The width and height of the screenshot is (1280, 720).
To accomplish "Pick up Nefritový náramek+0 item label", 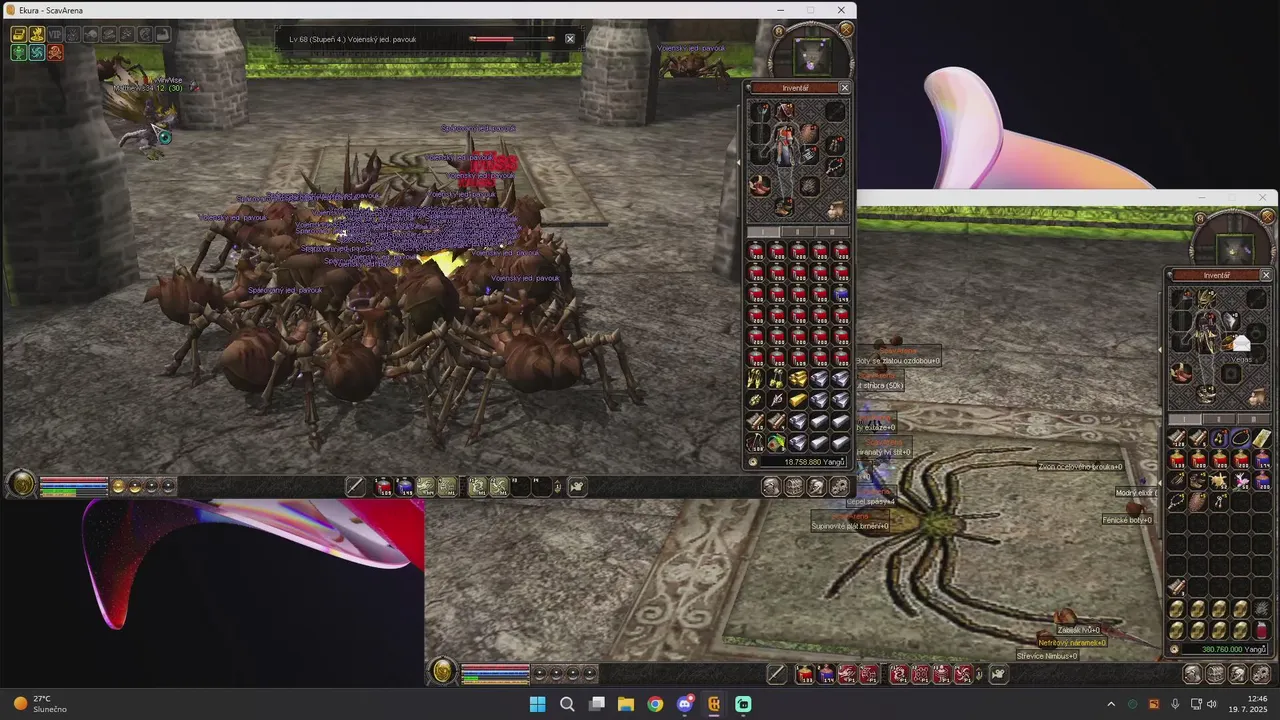I will [x=1071, y=643].
